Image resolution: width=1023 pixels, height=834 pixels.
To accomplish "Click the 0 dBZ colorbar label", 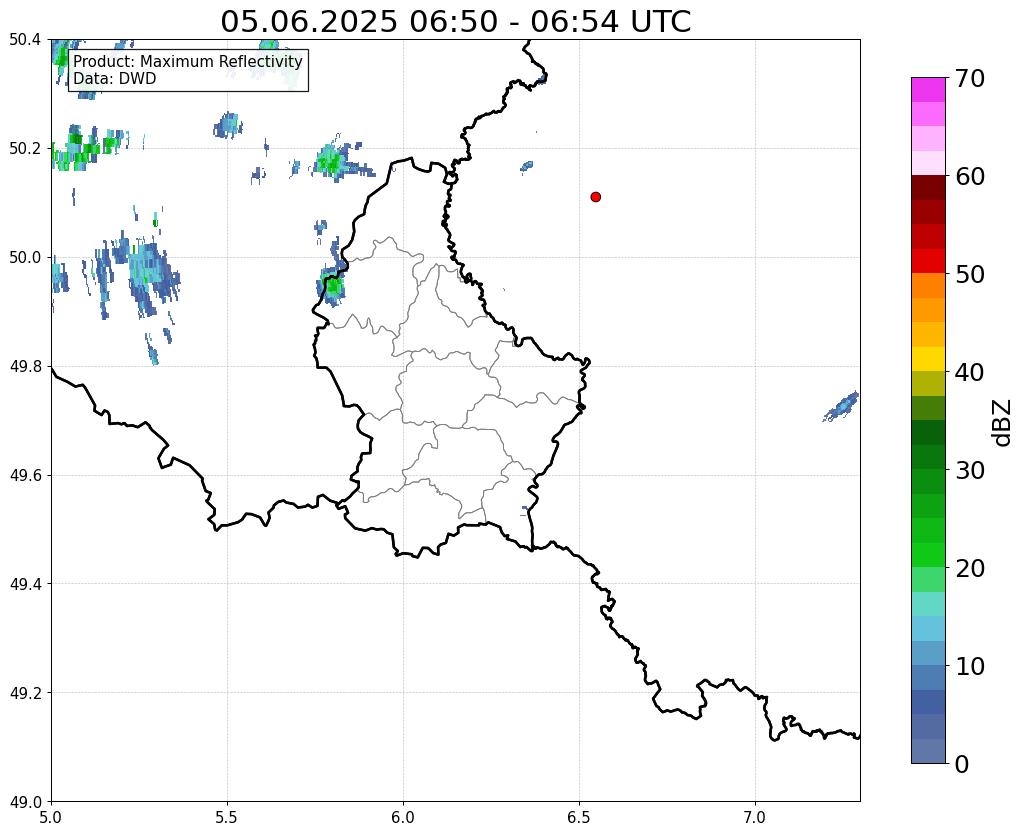I will pyautogui.click(x=962, y=764).
